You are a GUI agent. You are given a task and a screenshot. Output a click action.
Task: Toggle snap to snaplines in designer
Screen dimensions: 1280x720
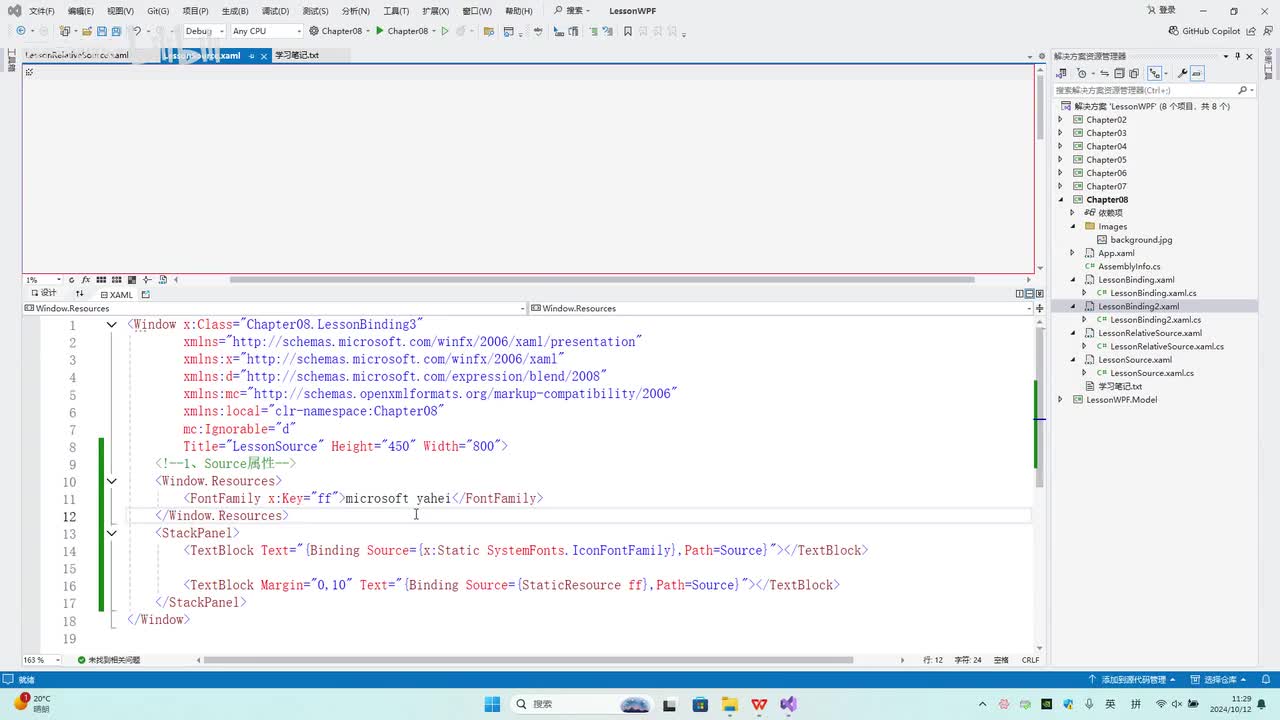[147, 280]
